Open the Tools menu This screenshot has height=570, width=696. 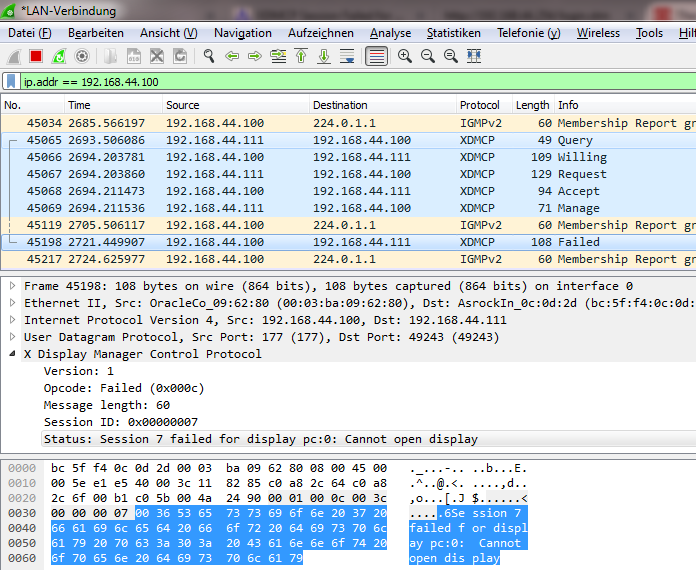pyautogui.click(x=649, y=33)
